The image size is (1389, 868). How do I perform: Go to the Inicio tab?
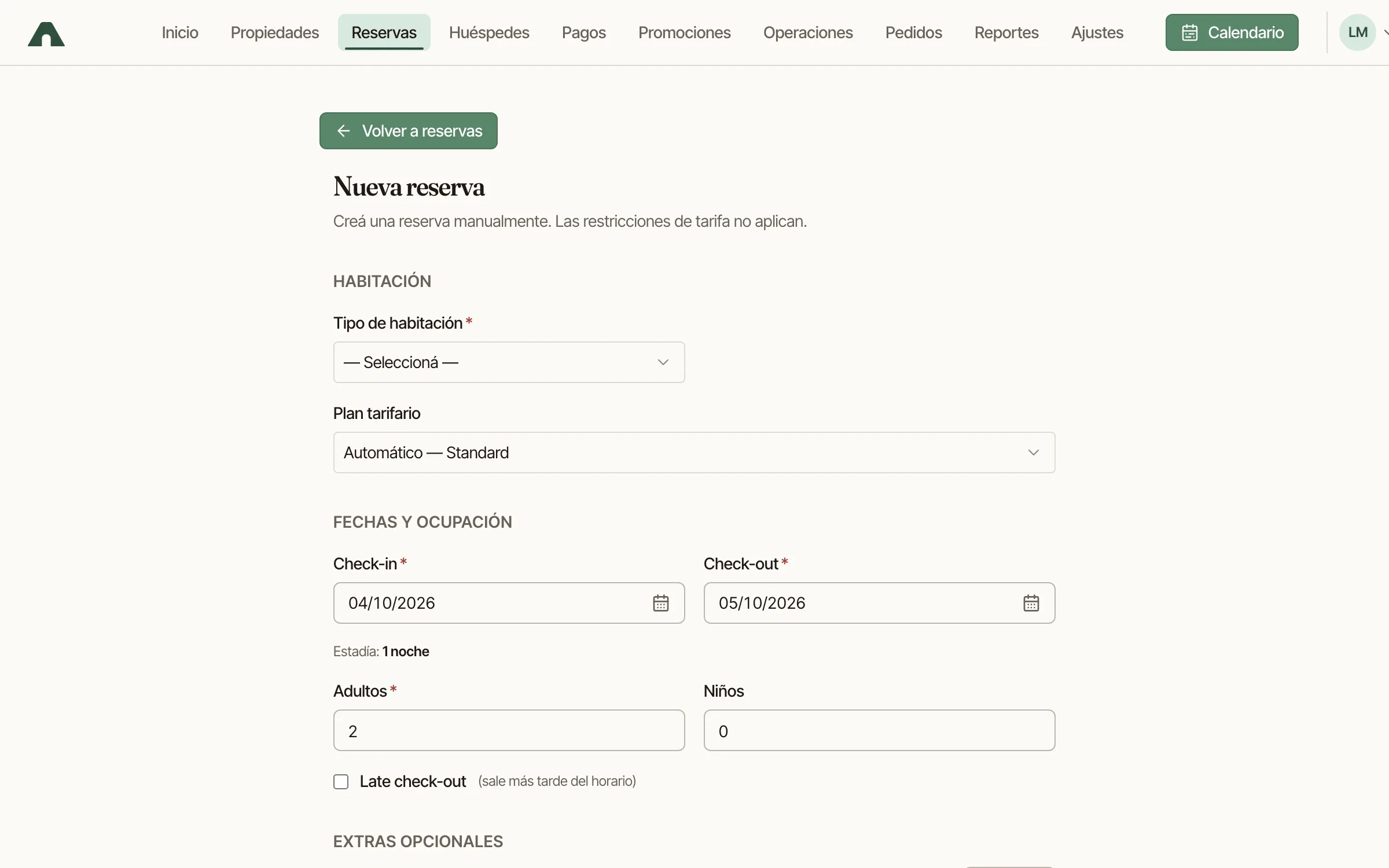[x=180, y=32]
